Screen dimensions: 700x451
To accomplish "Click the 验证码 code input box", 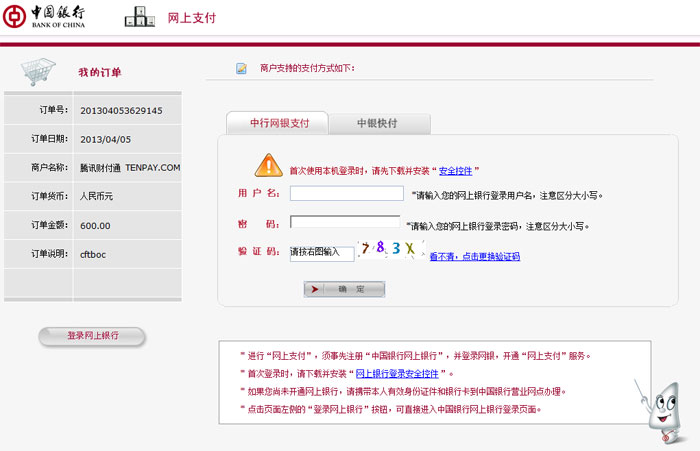I will pyautogui.click(x=322, y=253).
